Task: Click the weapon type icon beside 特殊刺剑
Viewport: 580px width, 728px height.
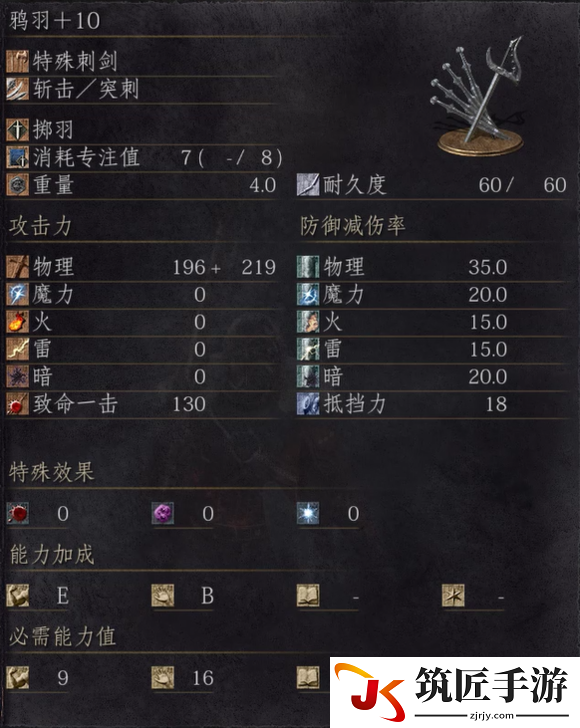Action: point(18,61)
